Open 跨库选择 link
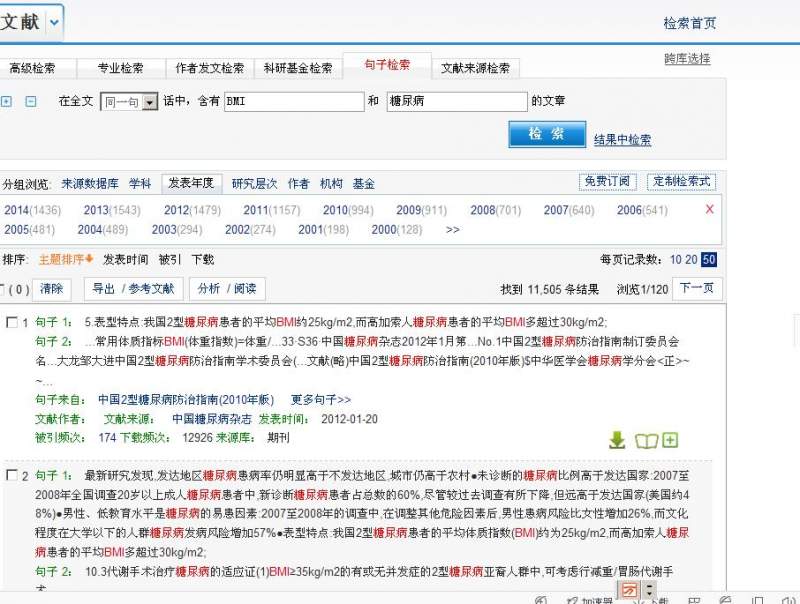This screenshot has height=604, width=800. point(687,59)
